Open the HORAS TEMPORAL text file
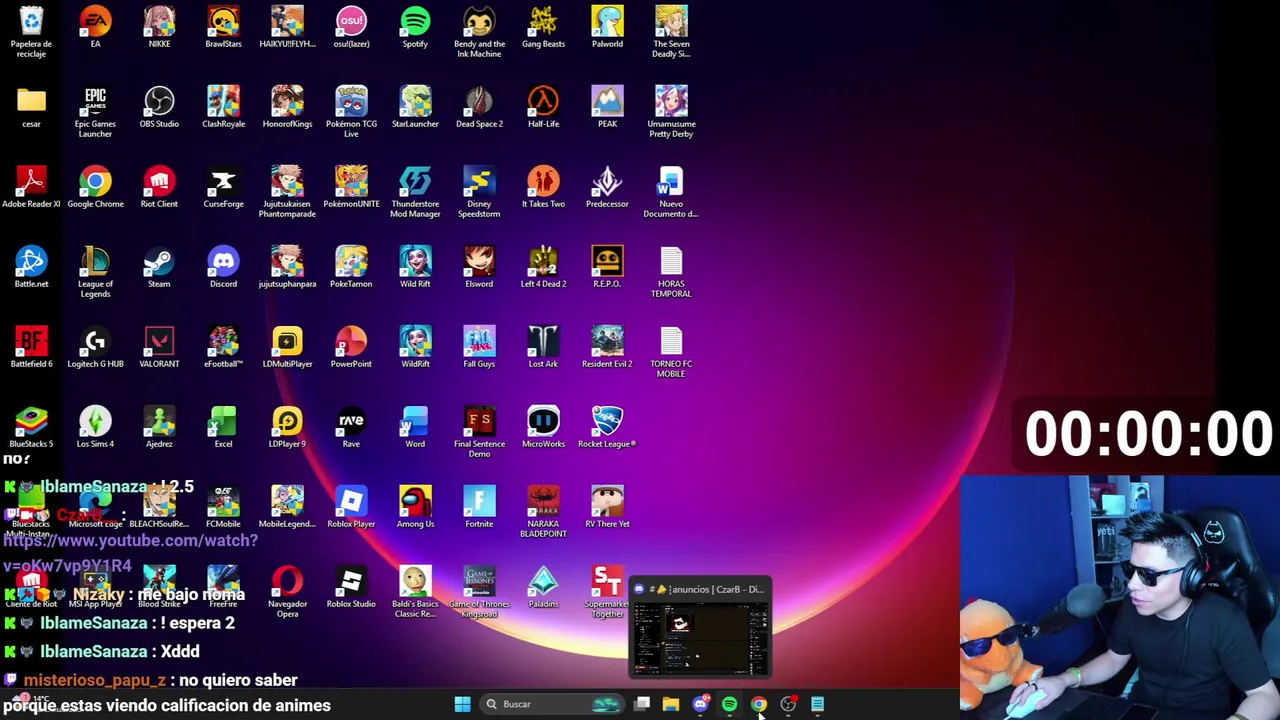 [671, 272]
